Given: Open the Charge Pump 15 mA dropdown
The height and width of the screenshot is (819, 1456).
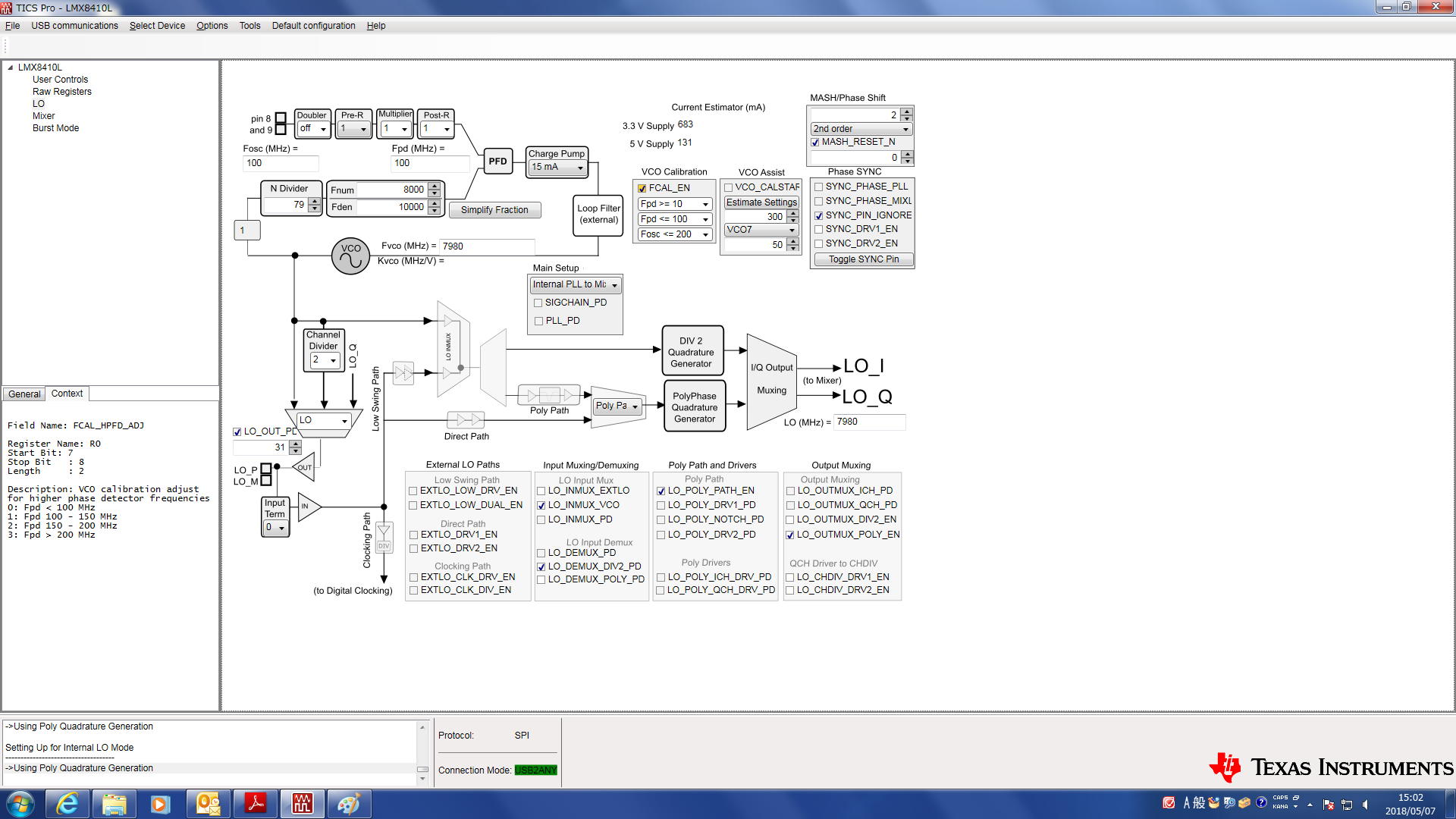Looking at the screenshot, I should [557, 168].
